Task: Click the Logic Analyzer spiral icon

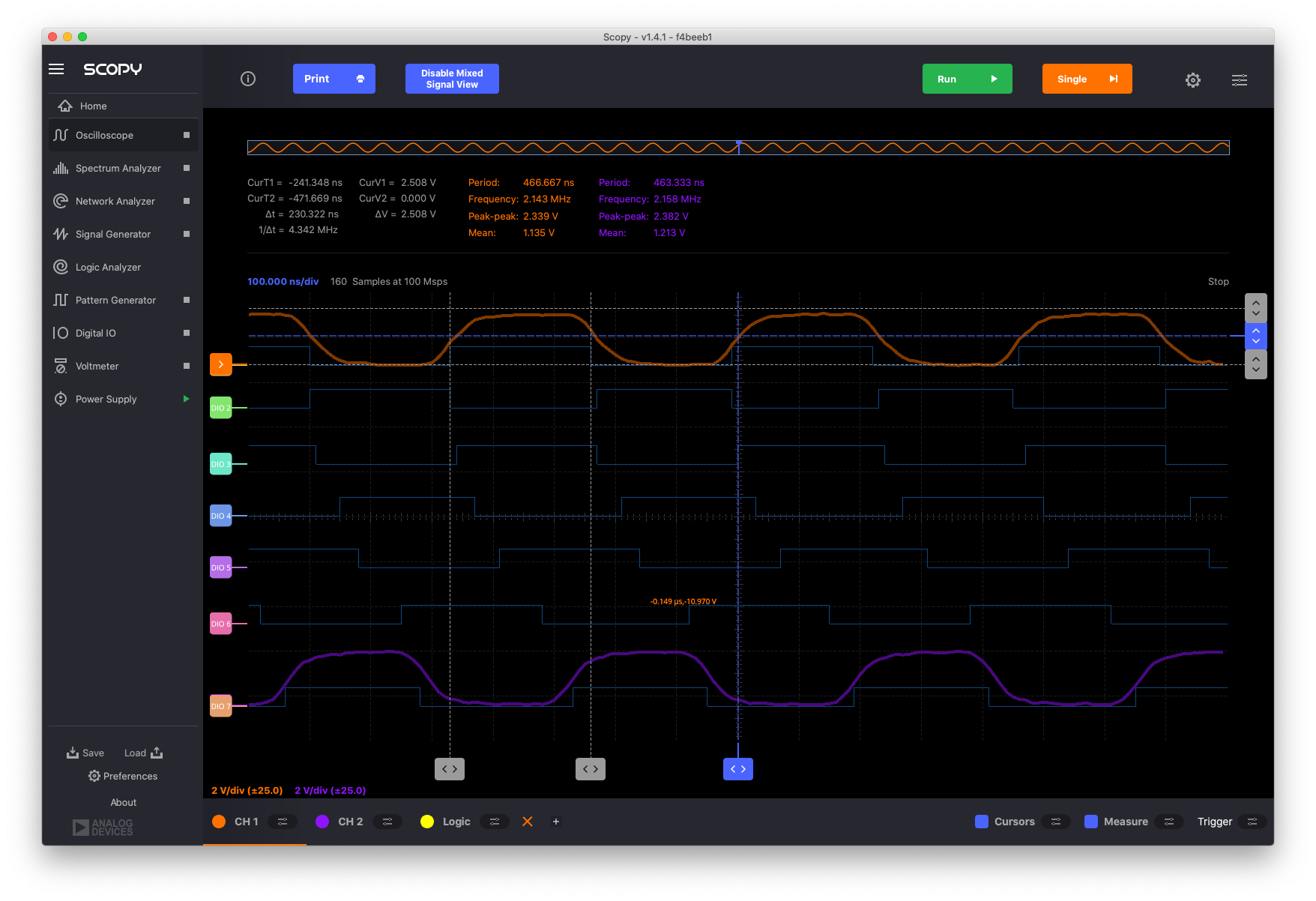Action: 61,267
